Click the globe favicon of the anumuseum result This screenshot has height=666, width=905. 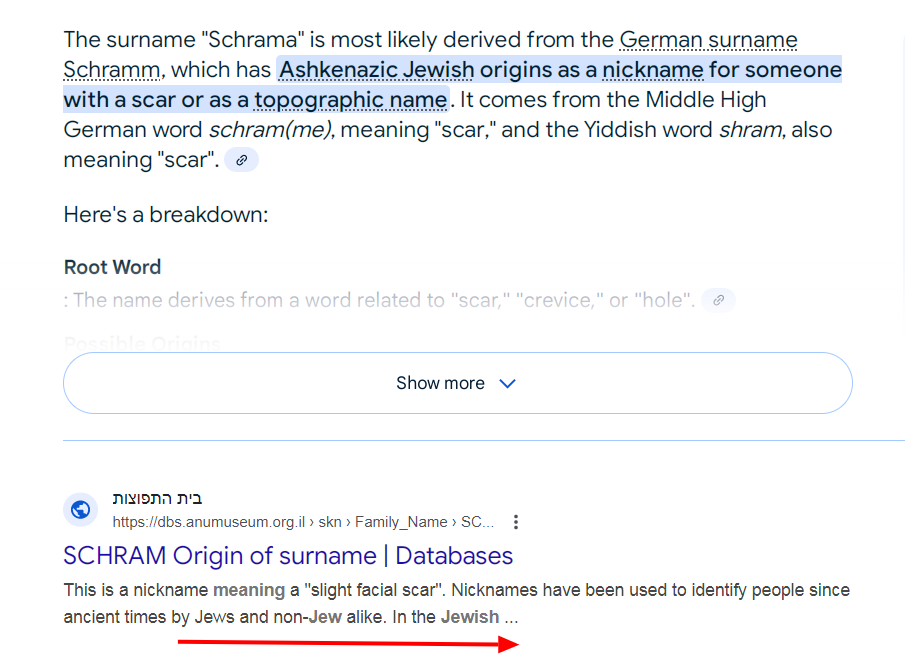[80, 510]
